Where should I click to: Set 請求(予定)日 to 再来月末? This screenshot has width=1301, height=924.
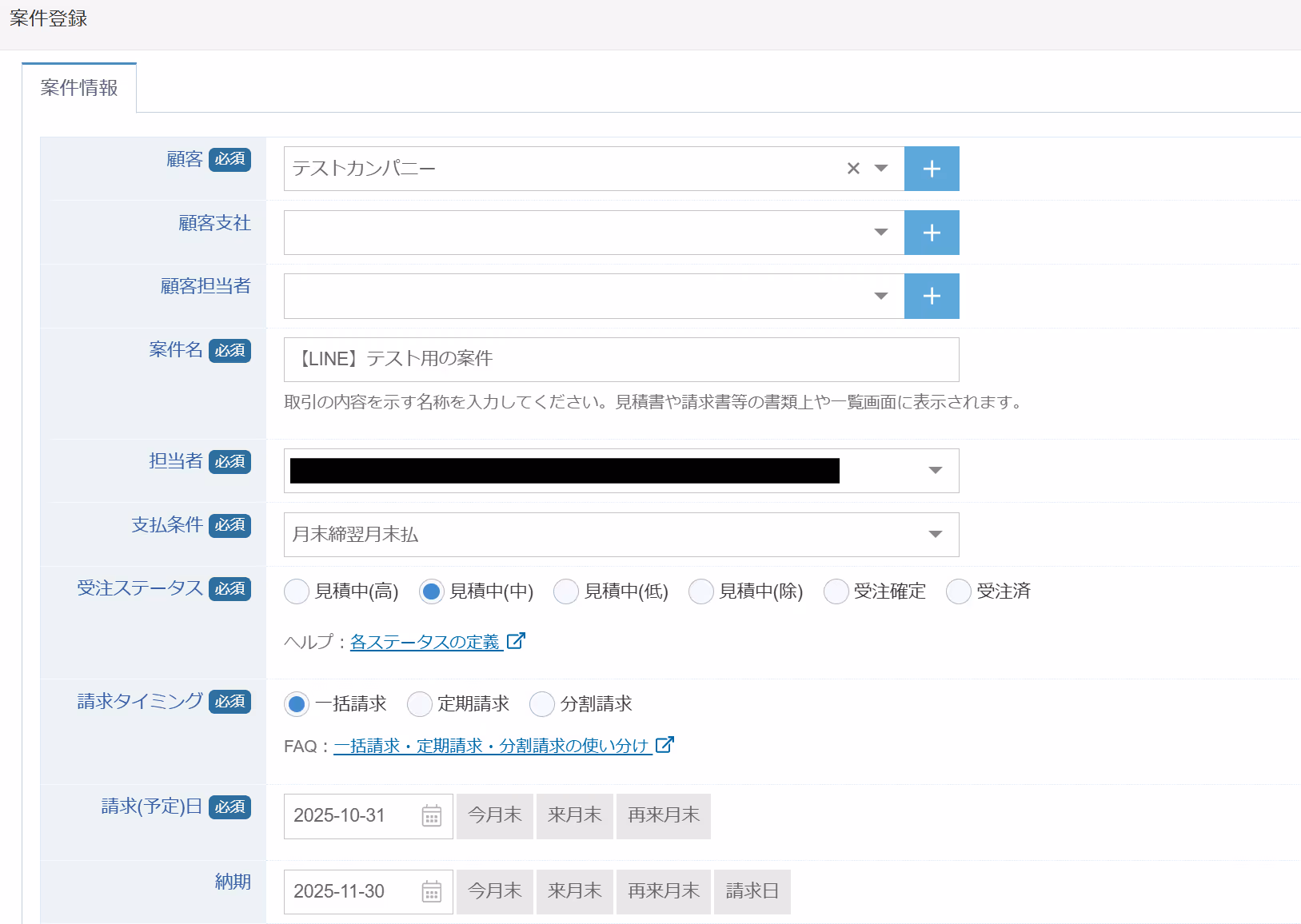click(664, 816)
